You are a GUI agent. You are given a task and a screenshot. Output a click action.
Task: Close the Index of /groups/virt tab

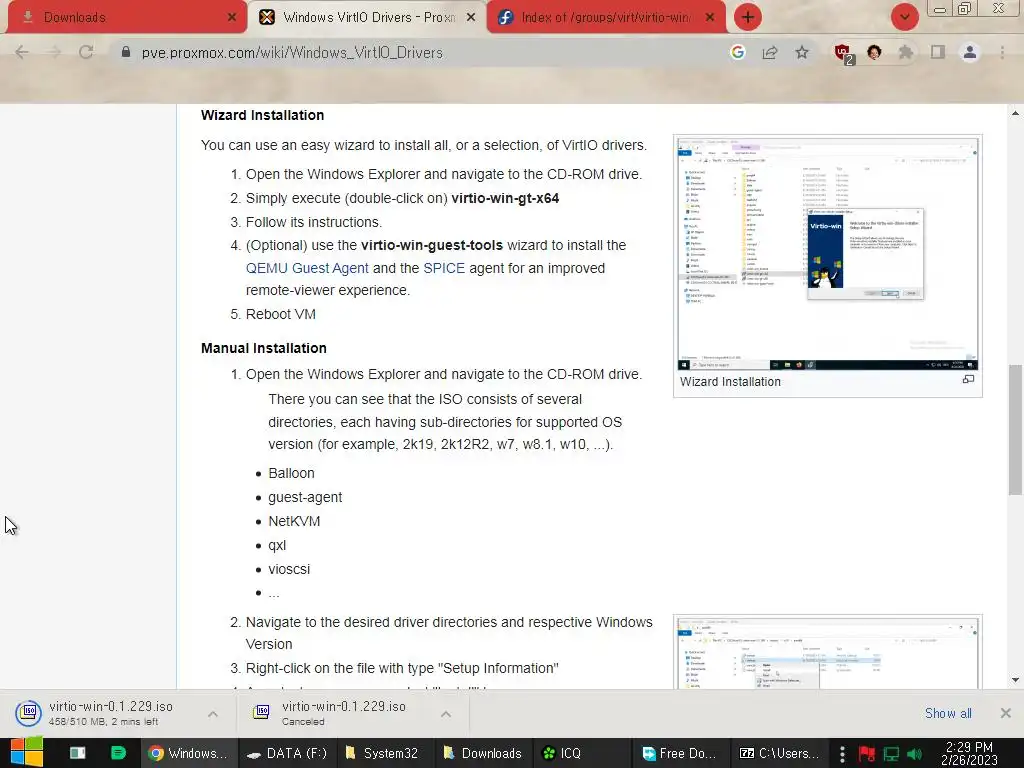(710, 18)
